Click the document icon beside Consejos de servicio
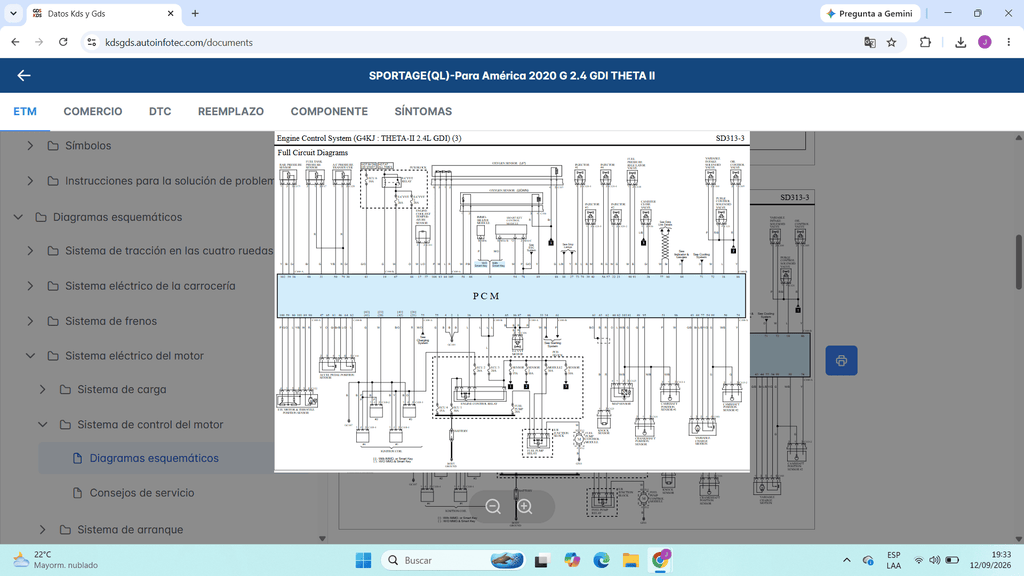This screenshot has width=1024, height=576. pyautogui.click(x=77, y=493)
